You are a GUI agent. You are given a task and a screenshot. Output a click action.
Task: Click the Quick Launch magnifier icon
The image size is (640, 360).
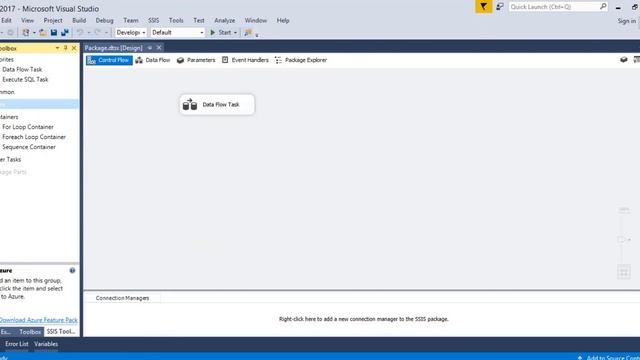pyautogui.click(x=603, y=7)
